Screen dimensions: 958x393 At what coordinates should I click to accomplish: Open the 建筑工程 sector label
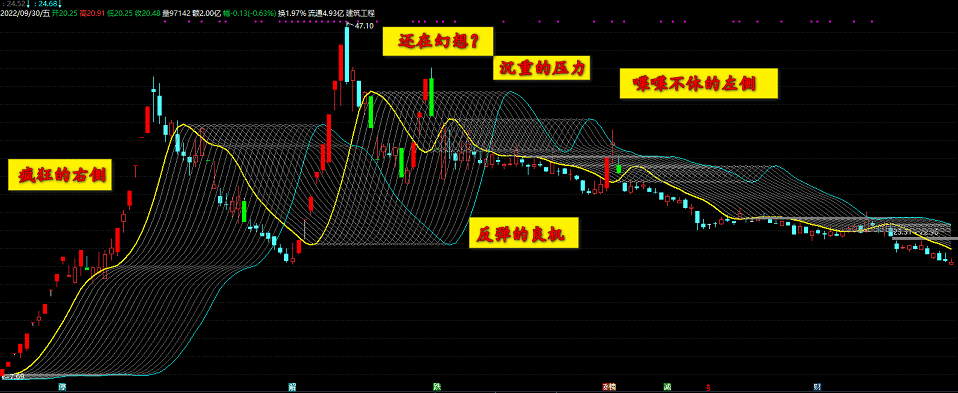click(361, 12)
